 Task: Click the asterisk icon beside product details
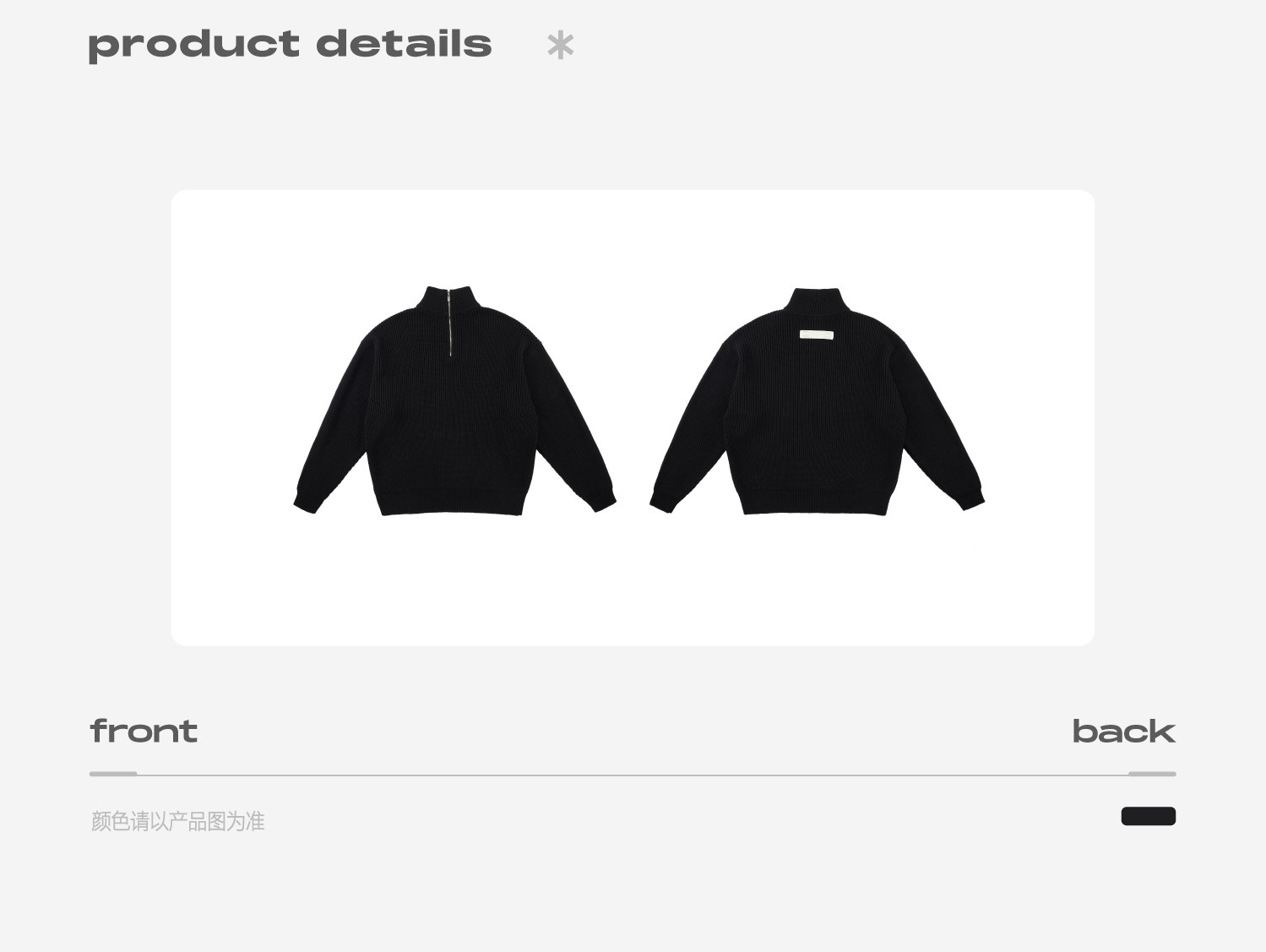[560, 45]
